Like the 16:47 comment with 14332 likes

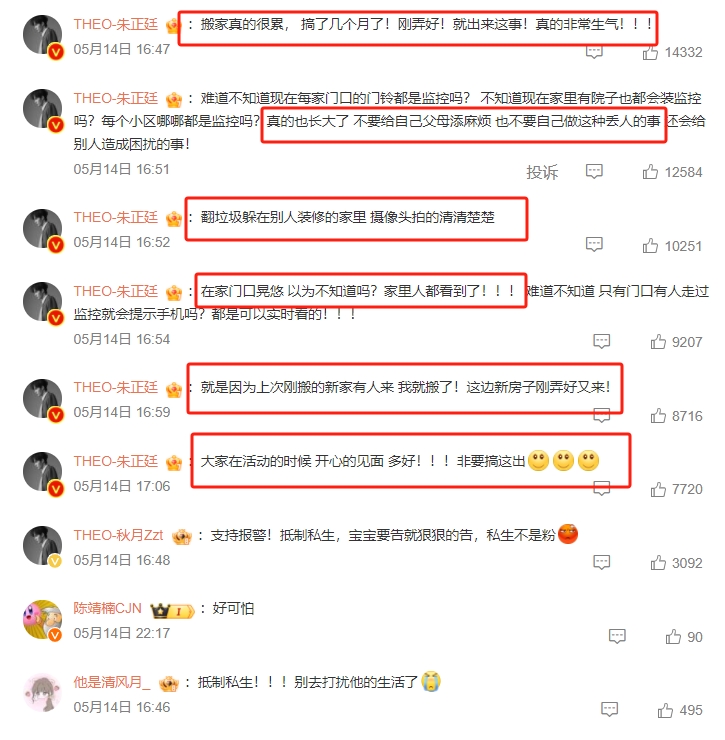point(650,52)
